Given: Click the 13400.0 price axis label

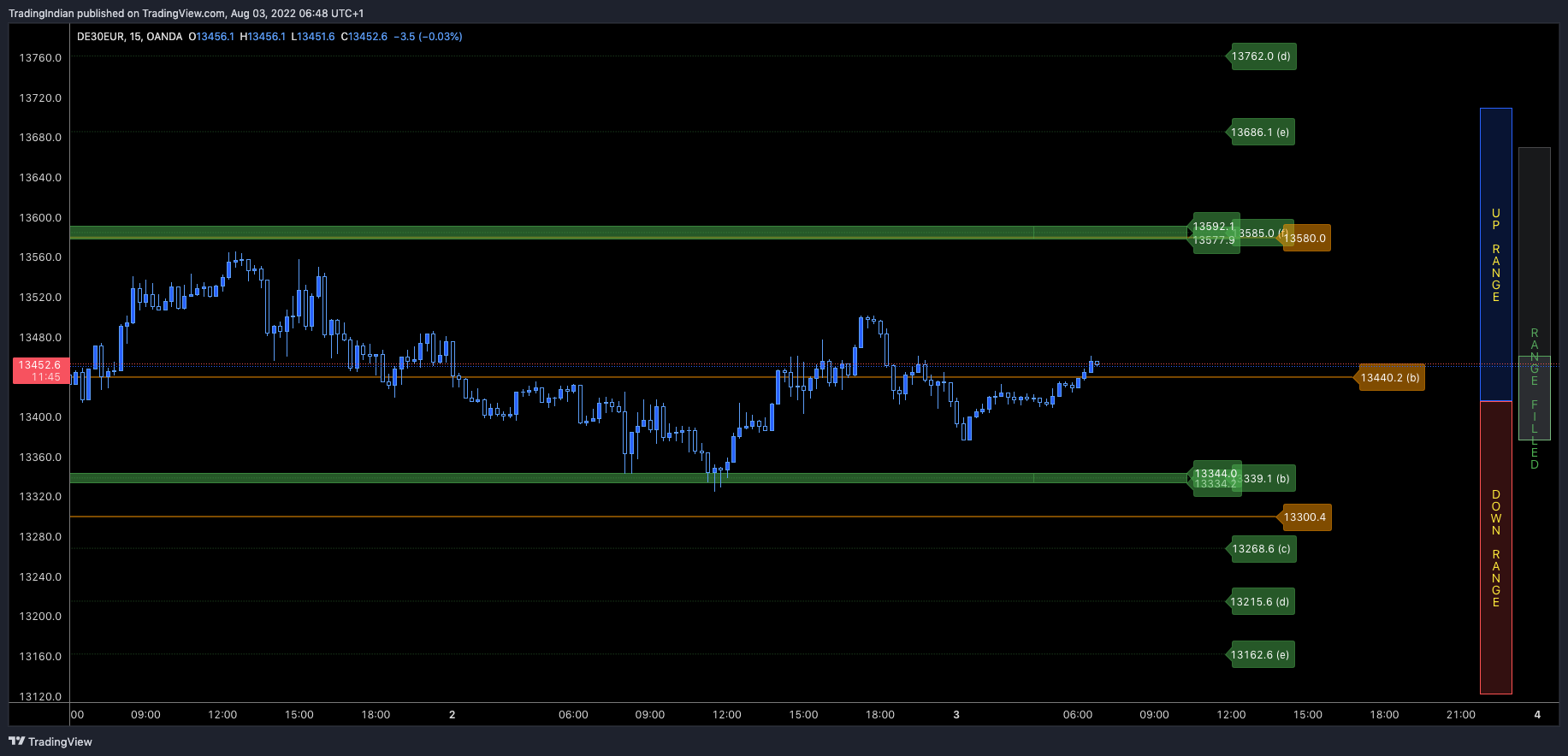Looking at the screenshot, I should [x=40, y=416].
